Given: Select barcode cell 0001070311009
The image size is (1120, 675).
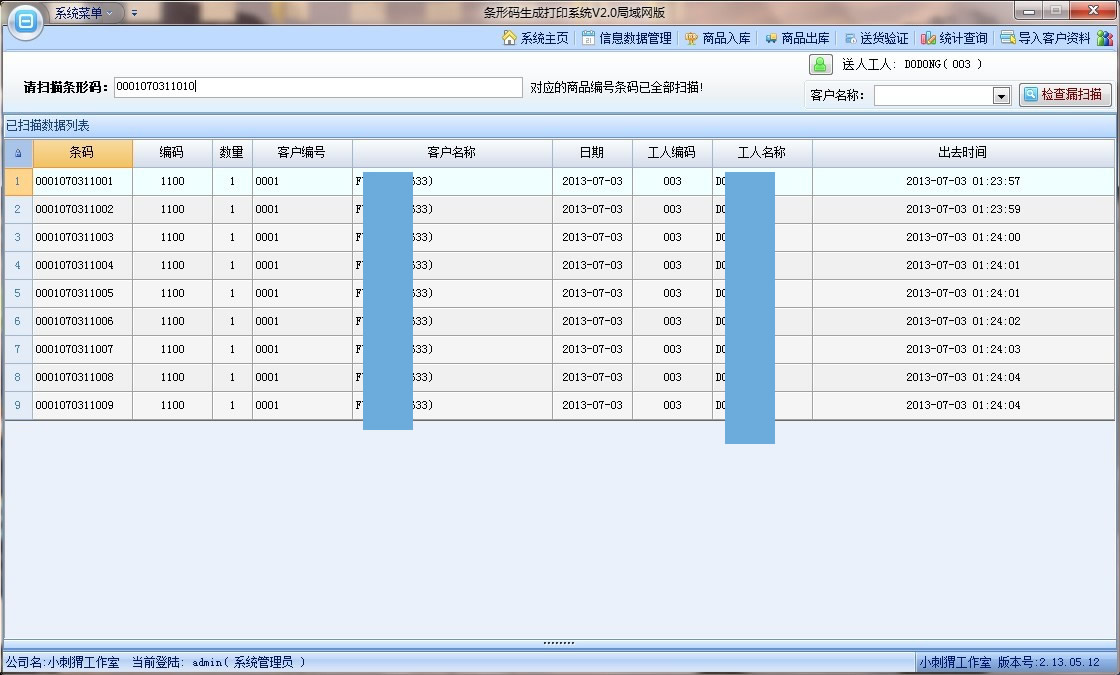Looking at the screenshot, I should coord(82,405).
